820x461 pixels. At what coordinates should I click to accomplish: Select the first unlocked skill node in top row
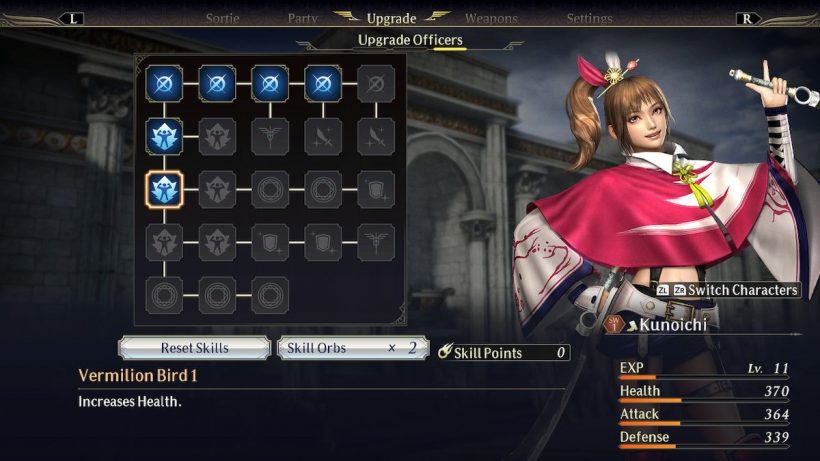click(164, 84)
